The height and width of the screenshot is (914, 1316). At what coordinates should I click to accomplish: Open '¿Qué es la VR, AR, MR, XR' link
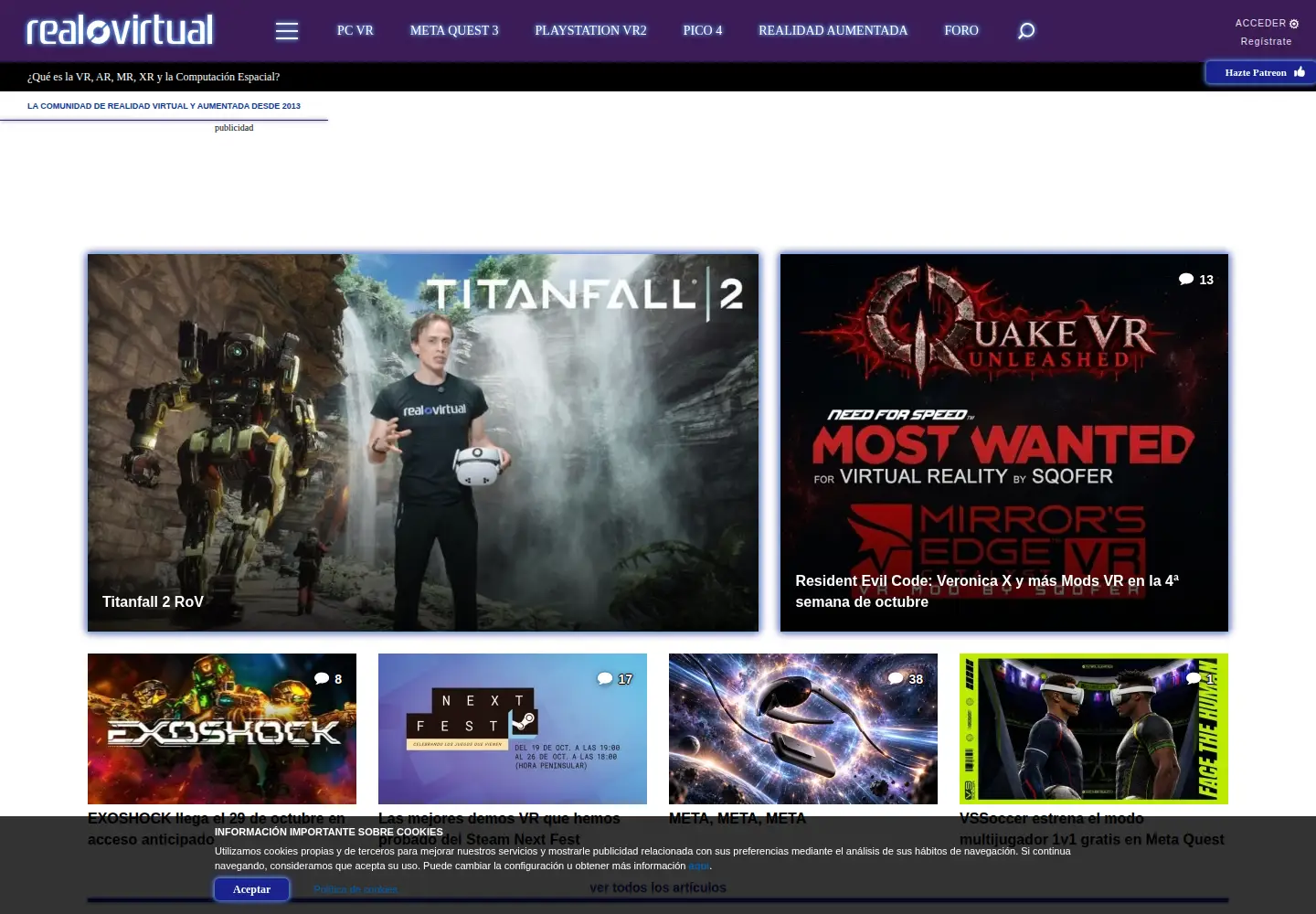(x=154, y=77)
